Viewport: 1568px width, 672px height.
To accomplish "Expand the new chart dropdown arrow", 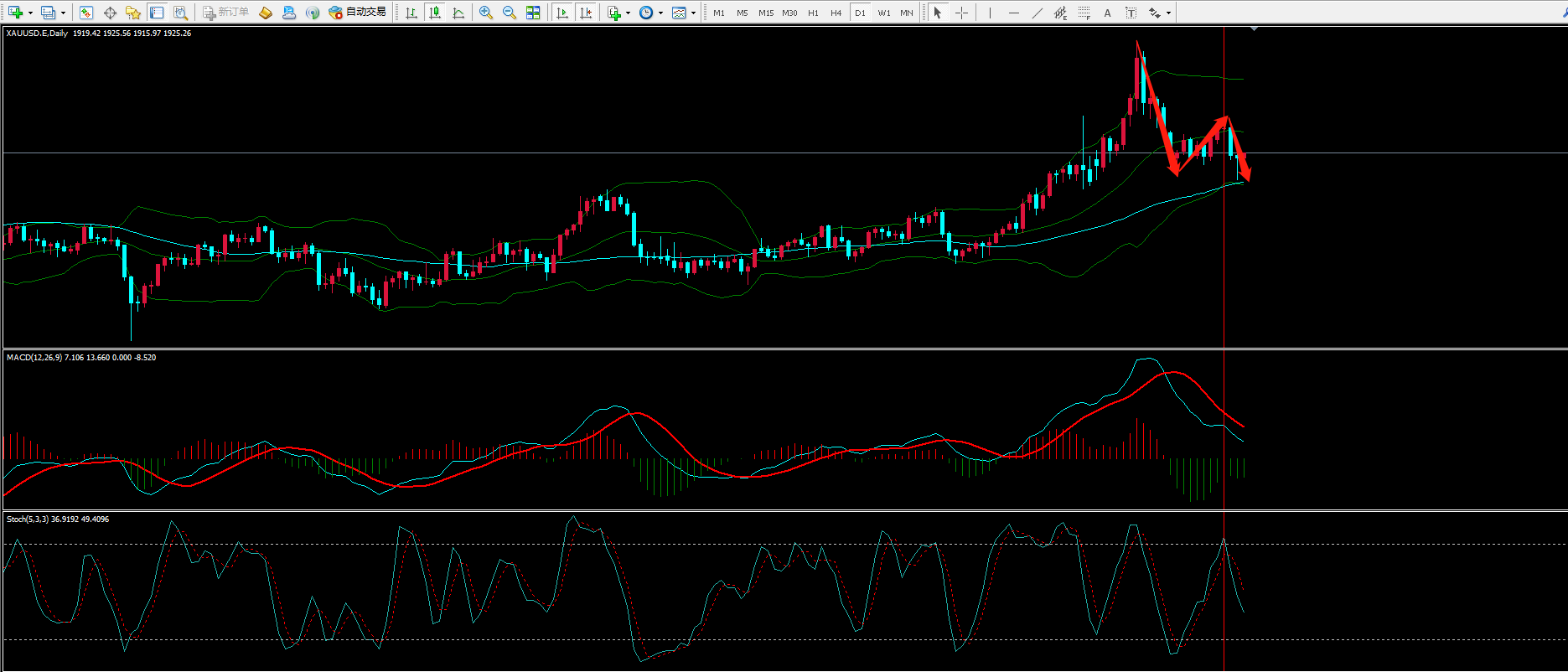I will pyautogui.click(x=30, y=13).
